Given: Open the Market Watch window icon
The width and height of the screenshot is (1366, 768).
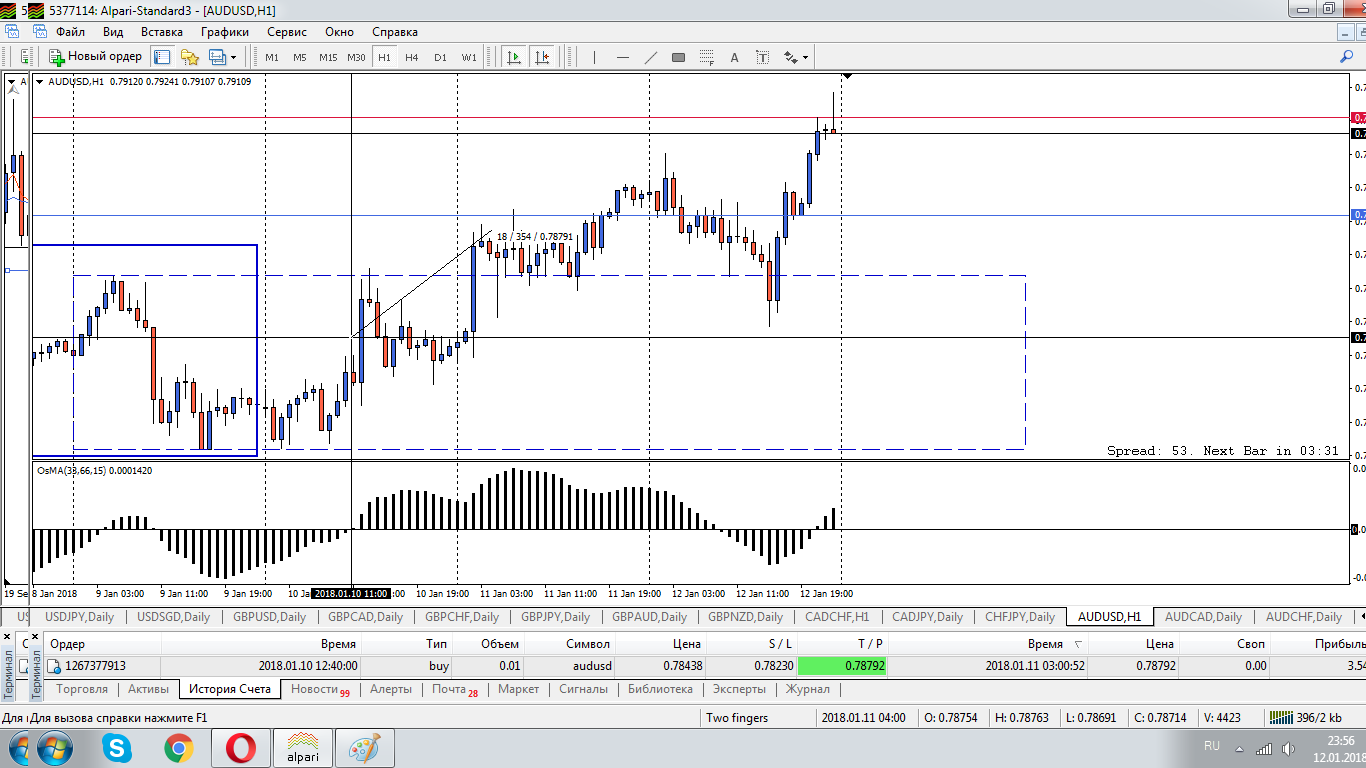Looking at the screenshot, I should tap(162, 57).
